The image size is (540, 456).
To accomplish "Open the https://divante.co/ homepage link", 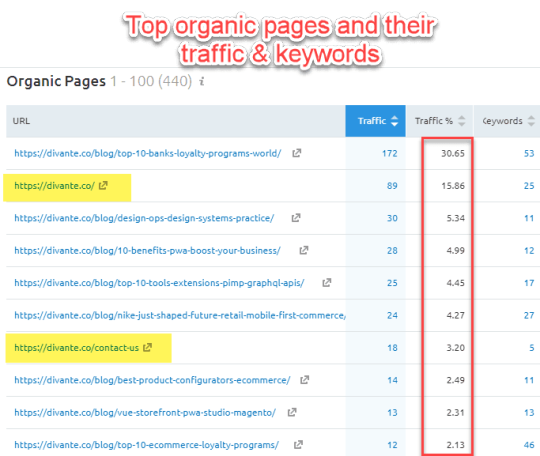I will (x=54, y=186).
